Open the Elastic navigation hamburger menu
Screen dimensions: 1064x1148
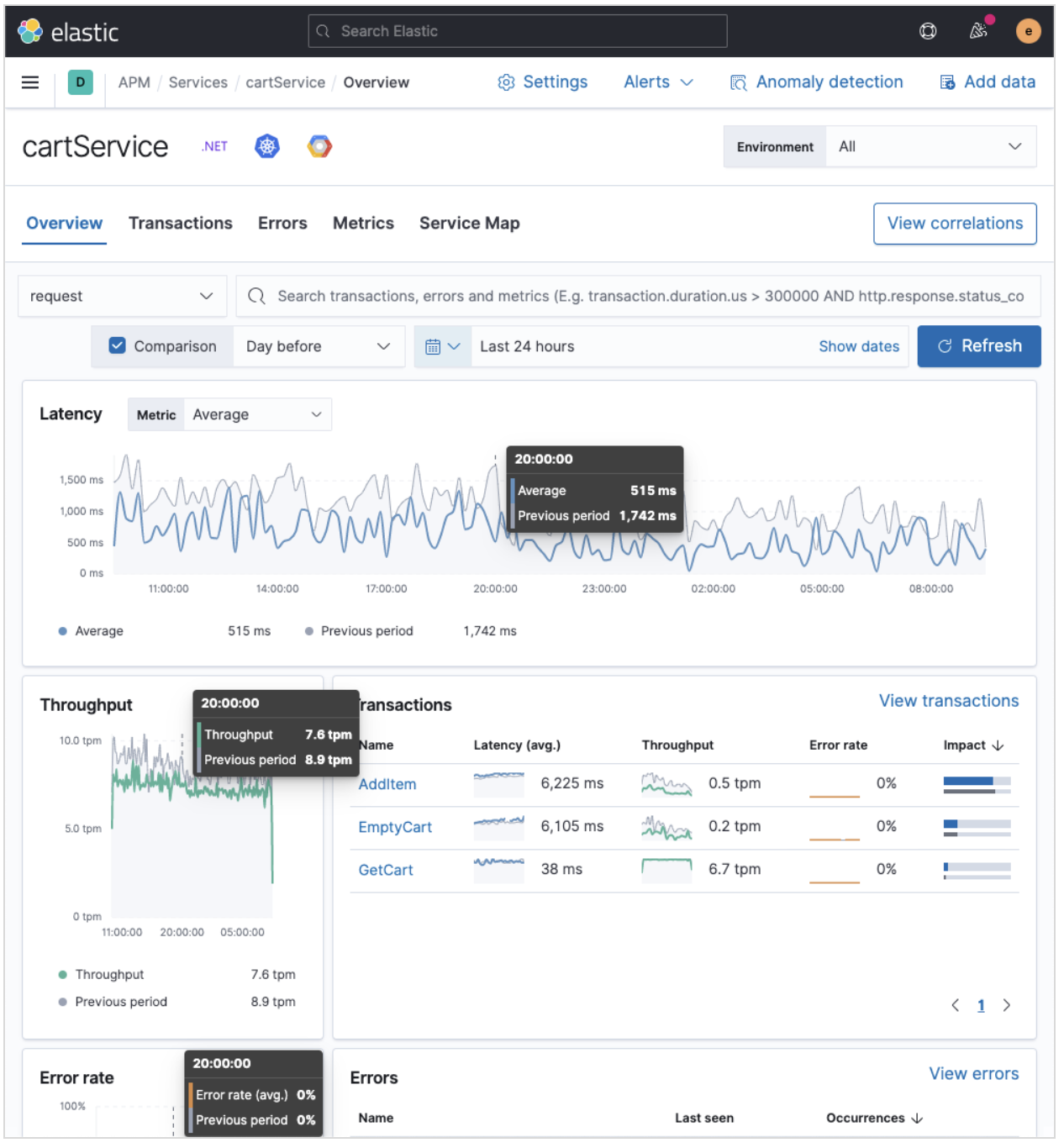coord(30,82)
